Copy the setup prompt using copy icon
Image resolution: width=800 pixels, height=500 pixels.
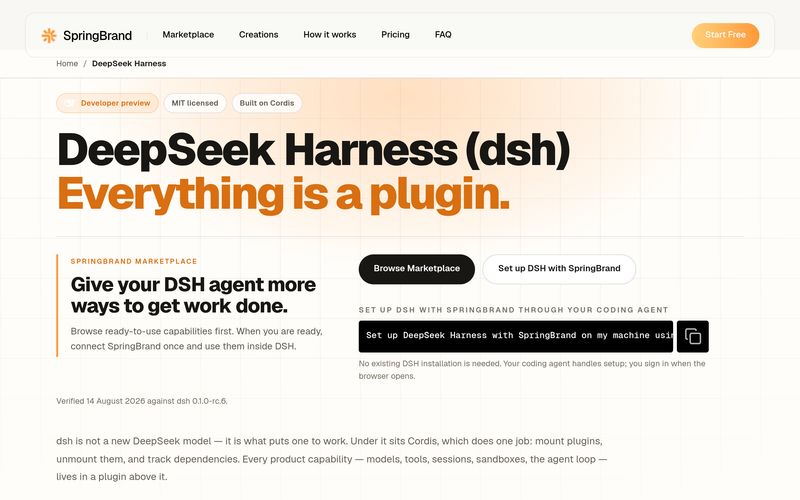[692, 336]
